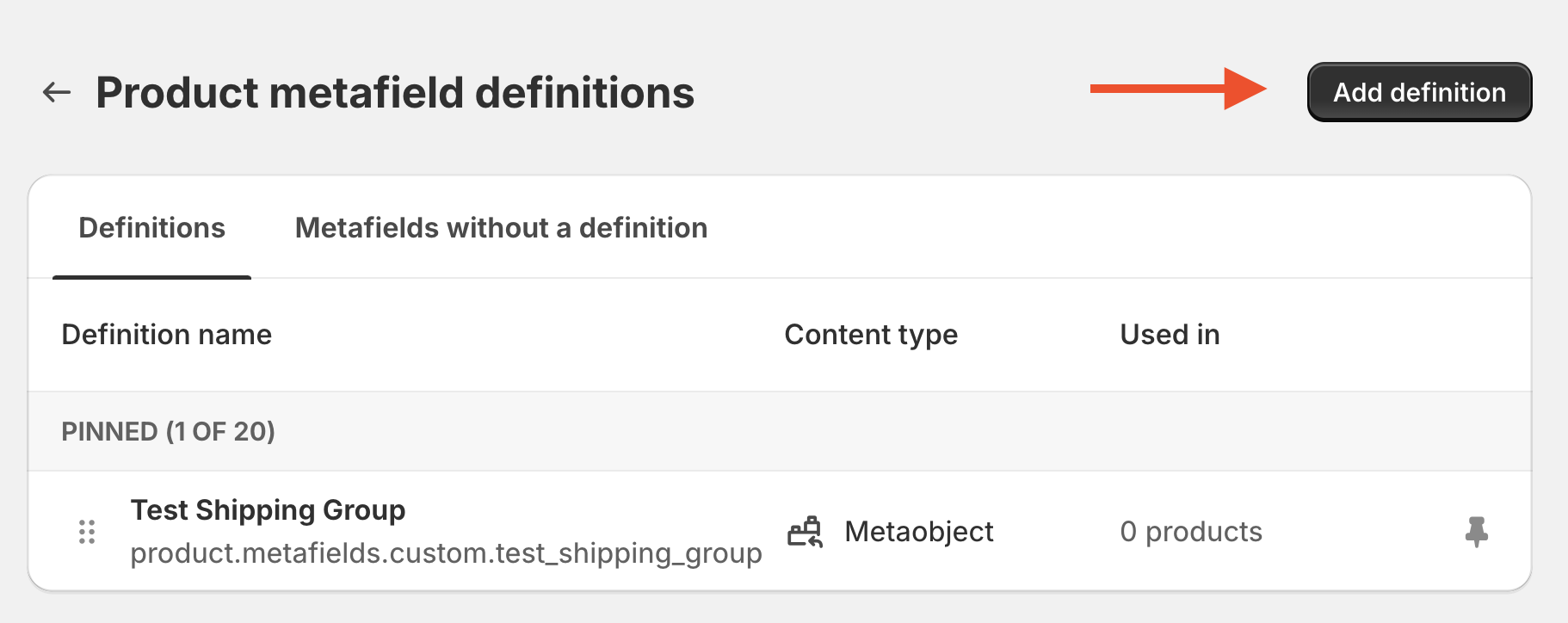This screenshot has width=1568, height=623.
Task: Click the Product metafield definitions page title
Action: pos(395,93)
